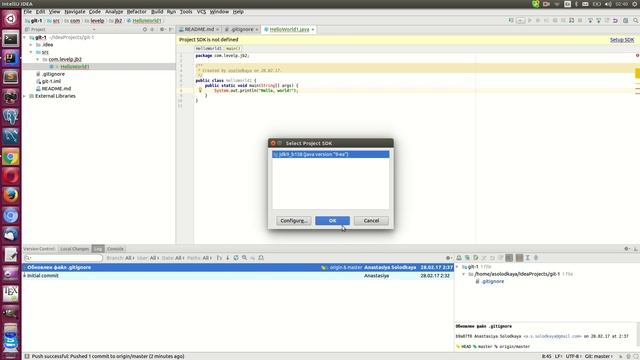Image resolution: width=640 pixels, height=360 pixels.
Task: Click the volume icon in system tray
Action: pyautogui.click(x=608, y=4)
